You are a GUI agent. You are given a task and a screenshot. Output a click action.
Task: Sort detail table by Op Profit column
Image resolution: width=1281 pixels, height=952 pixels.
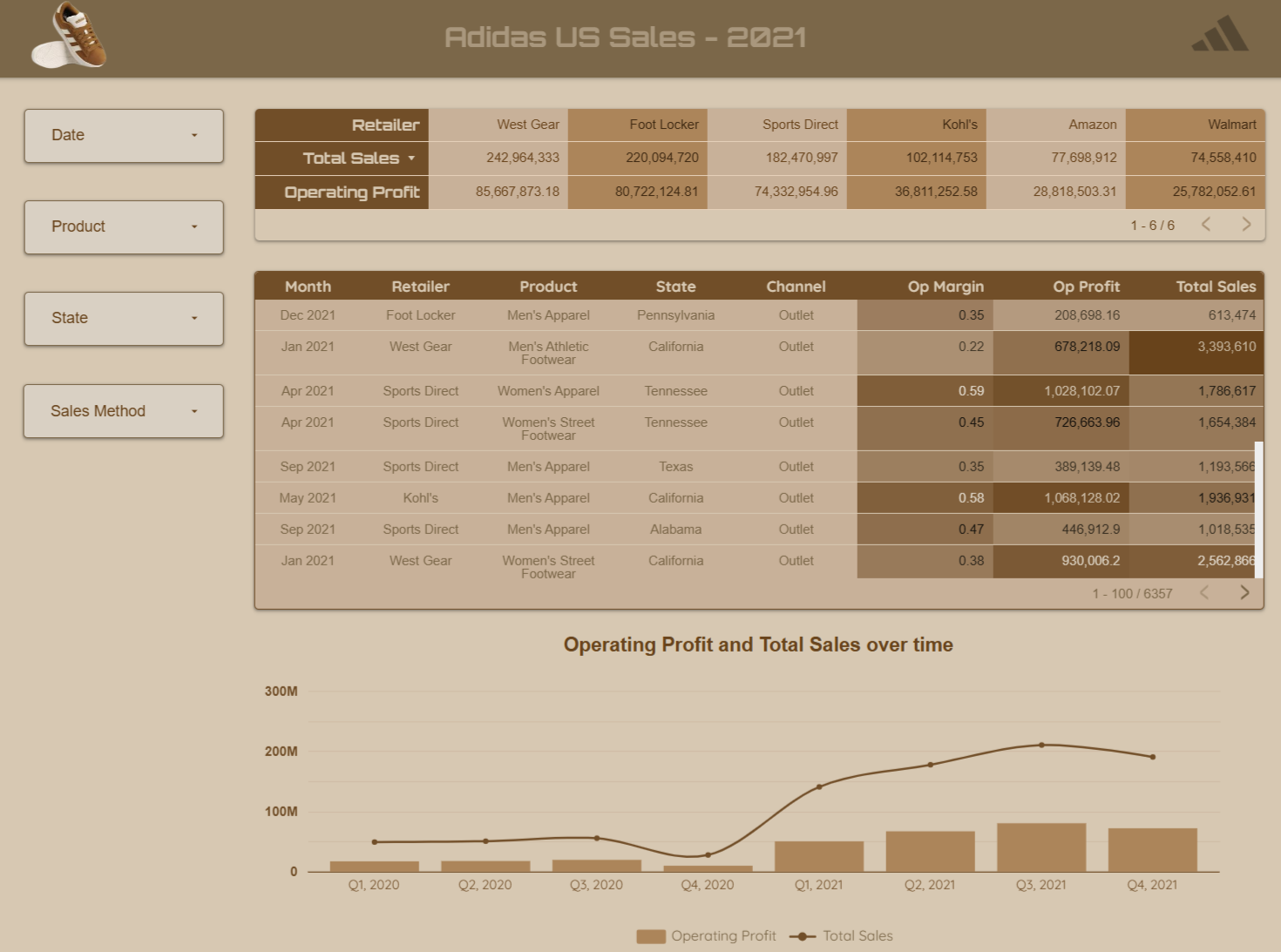pos(1086,287)
